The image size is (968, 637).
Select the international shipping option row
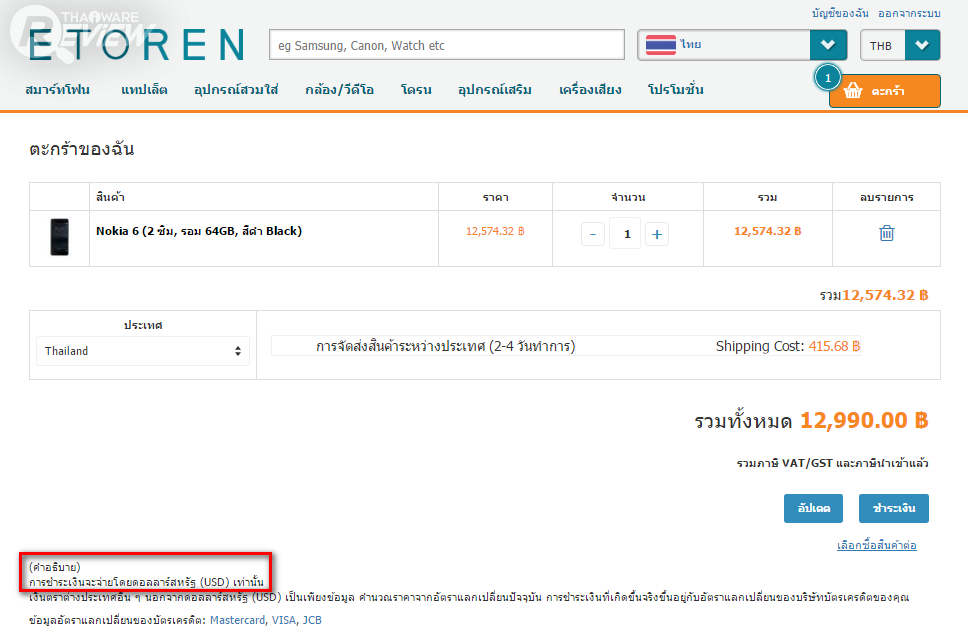click(x=565, y=346)
